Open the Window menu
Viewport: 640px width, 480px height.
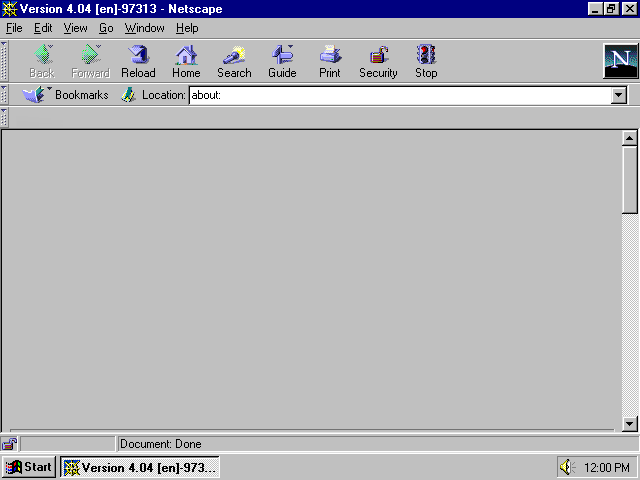click(x=144, y=28)
